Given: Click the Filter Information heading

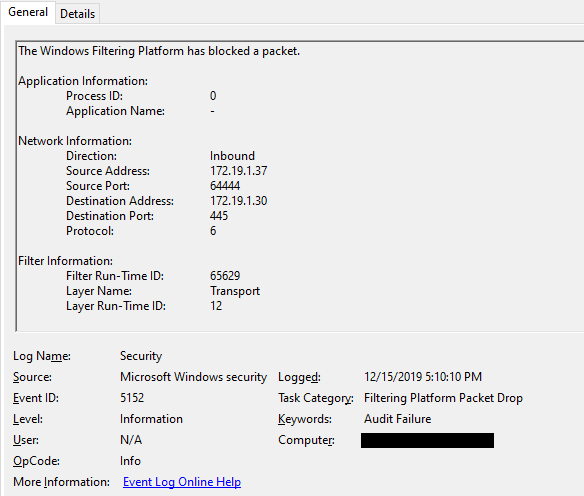Looking at the screenshot, I should pyautogui.click(x=66, y=261).
